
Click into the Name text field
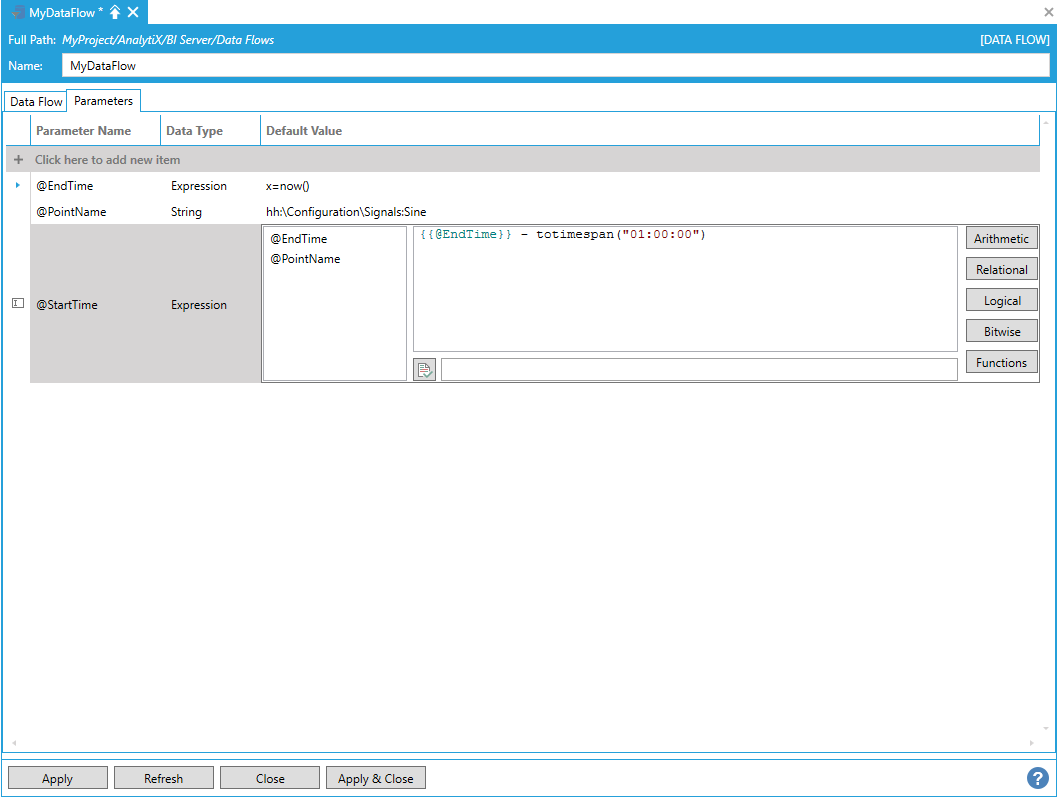(555, 66)
